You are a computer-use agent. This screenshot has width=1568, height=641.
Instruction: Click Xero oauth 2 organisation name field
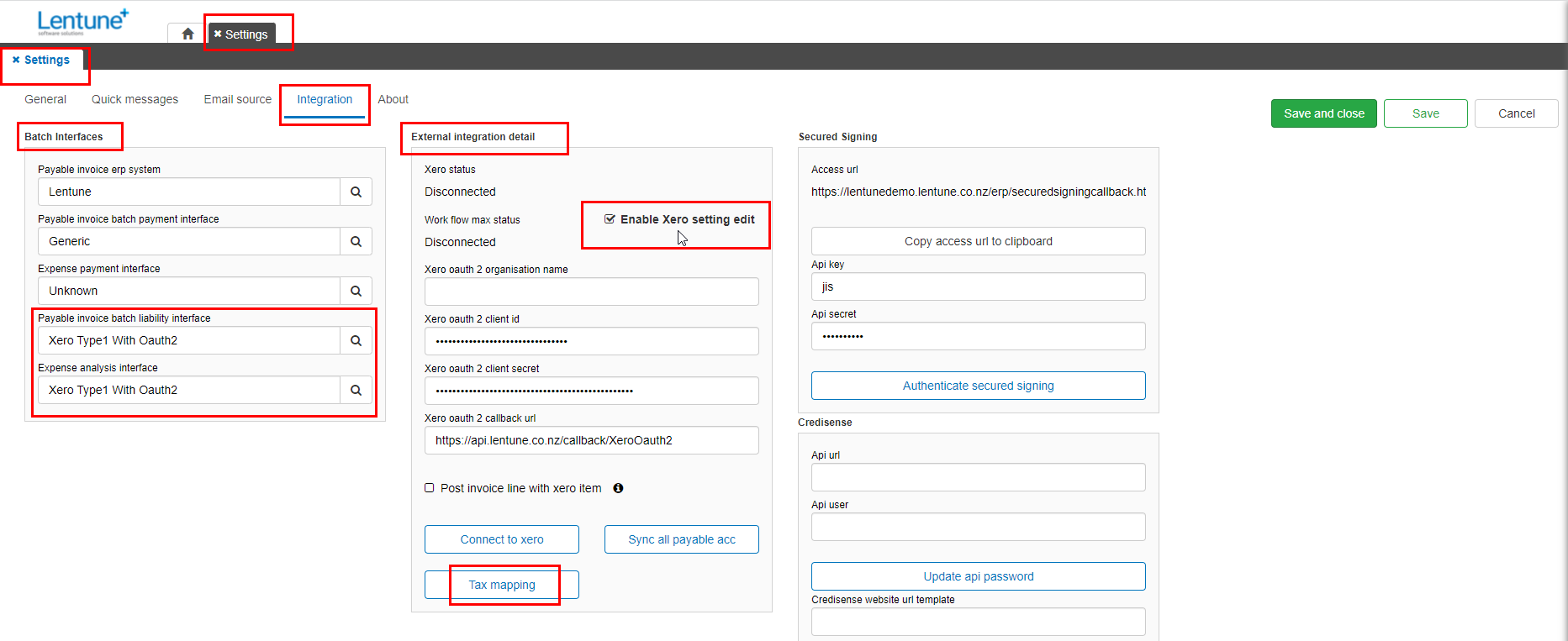(x=591, y=292)
